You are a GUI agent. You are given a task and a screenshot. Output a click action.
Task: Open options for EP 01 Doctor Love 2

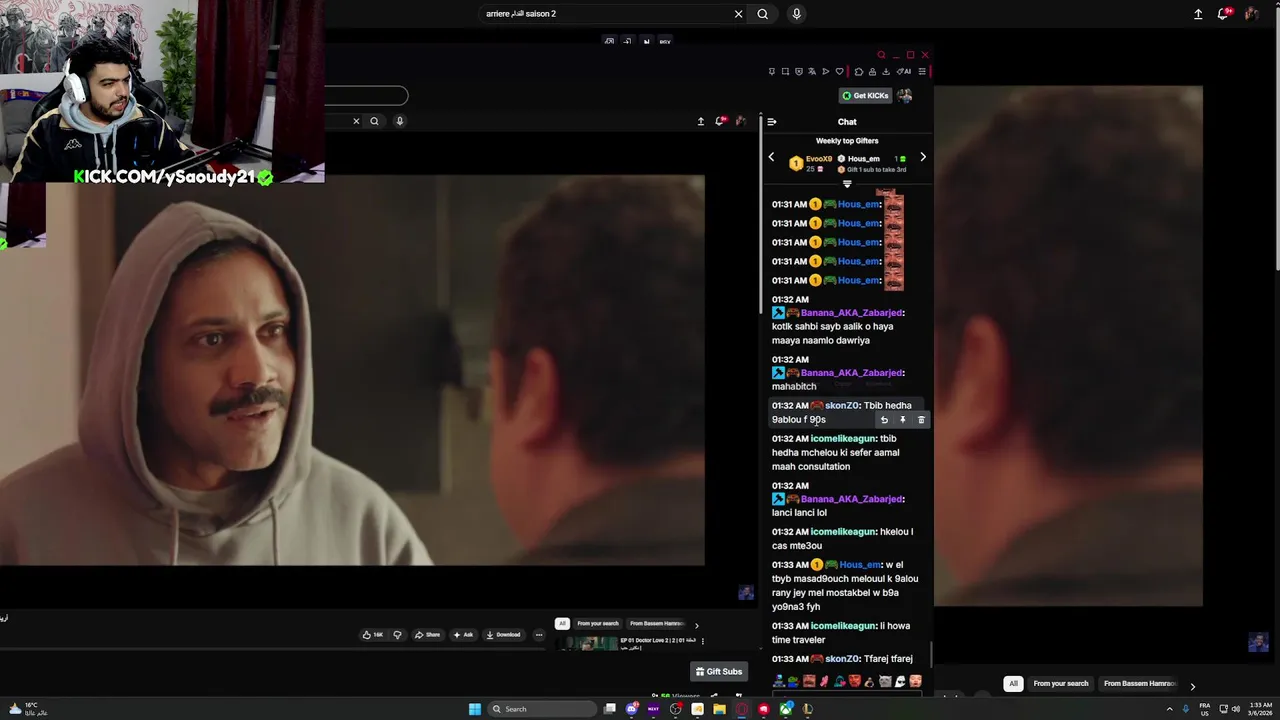coord(702,641)
